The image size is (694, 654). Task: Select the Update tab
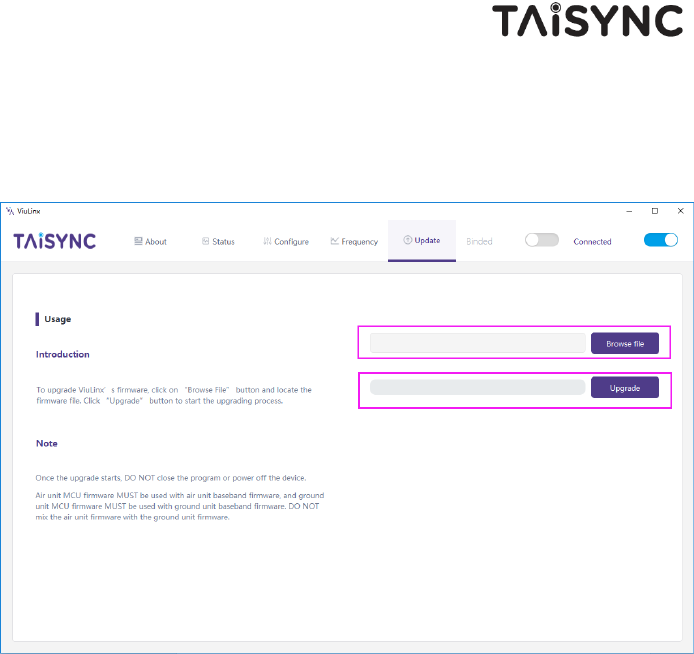[422, 240]
